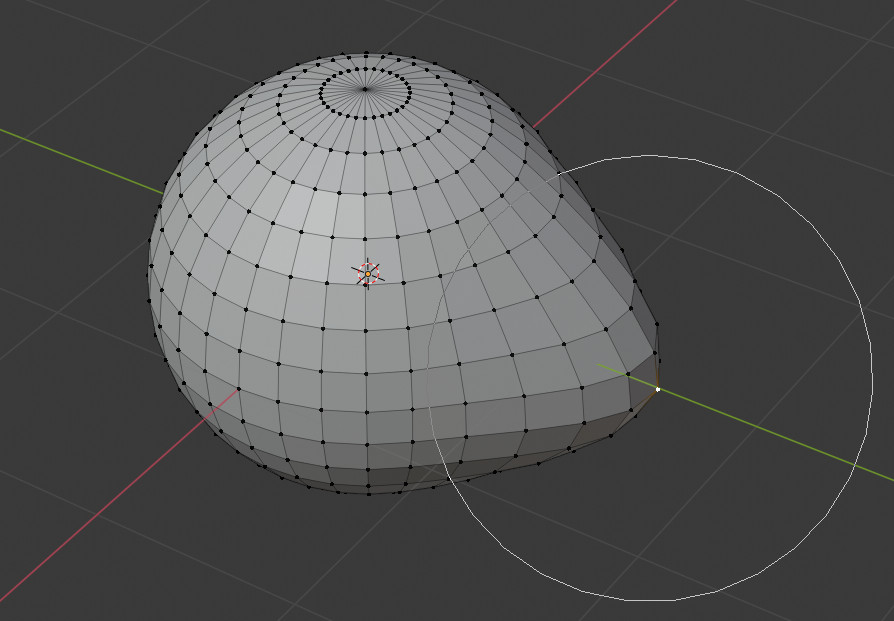The image size is (894, 621).
Task: Select the pole vertex at the dome top
Action: (365, 89)
